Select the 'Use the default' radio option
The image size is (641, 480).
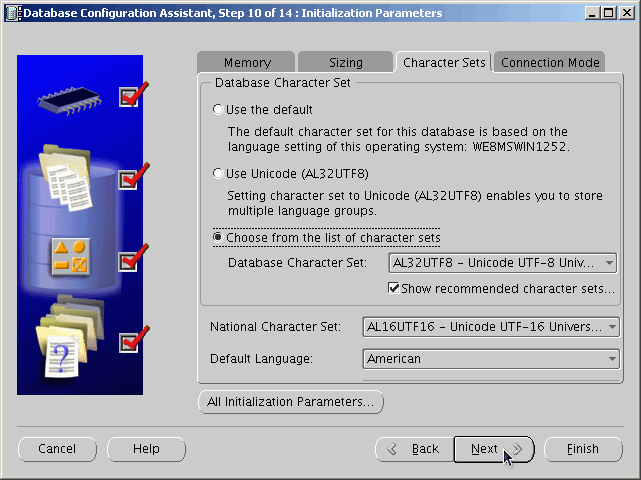[219, 110]
